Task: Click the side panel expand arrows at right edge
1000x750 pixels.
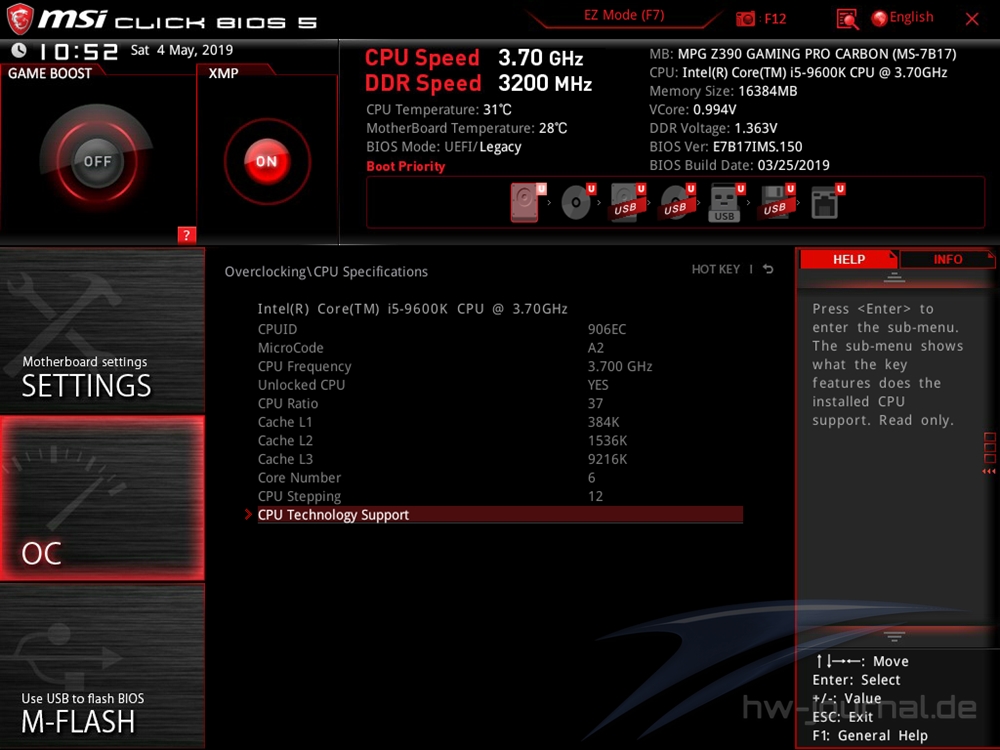Action: tap(989, 471)
